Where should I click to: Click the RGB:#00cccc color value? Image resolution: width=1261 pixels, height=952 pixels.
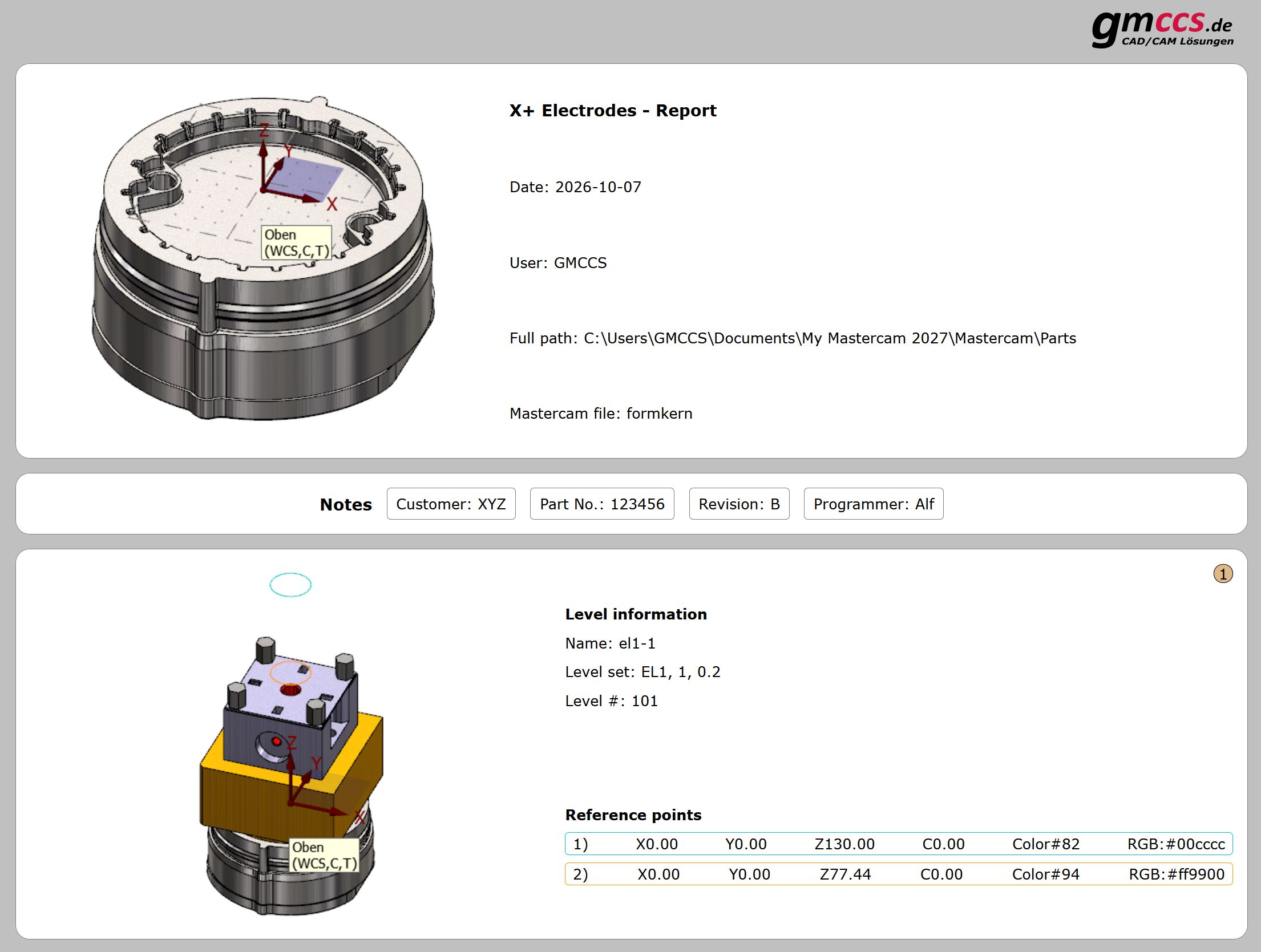(x=1176, y=844)
